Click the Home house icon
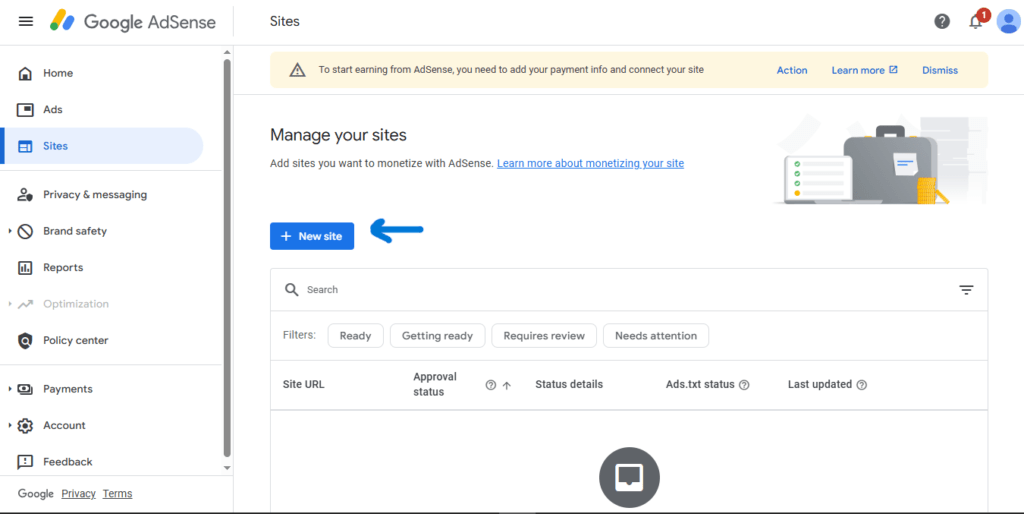This screenshot has height=514, width=1024. (25, 73)
